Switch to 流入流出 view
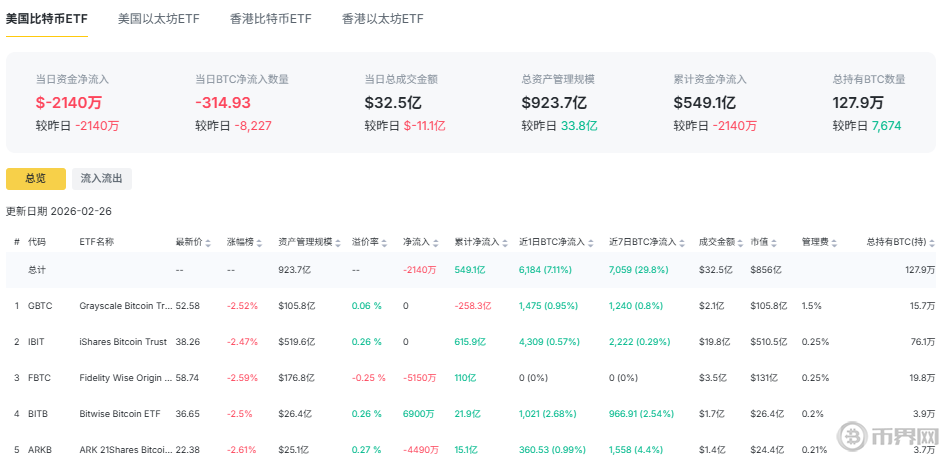Viewport: 950px width, 464px height. point(102,179)
